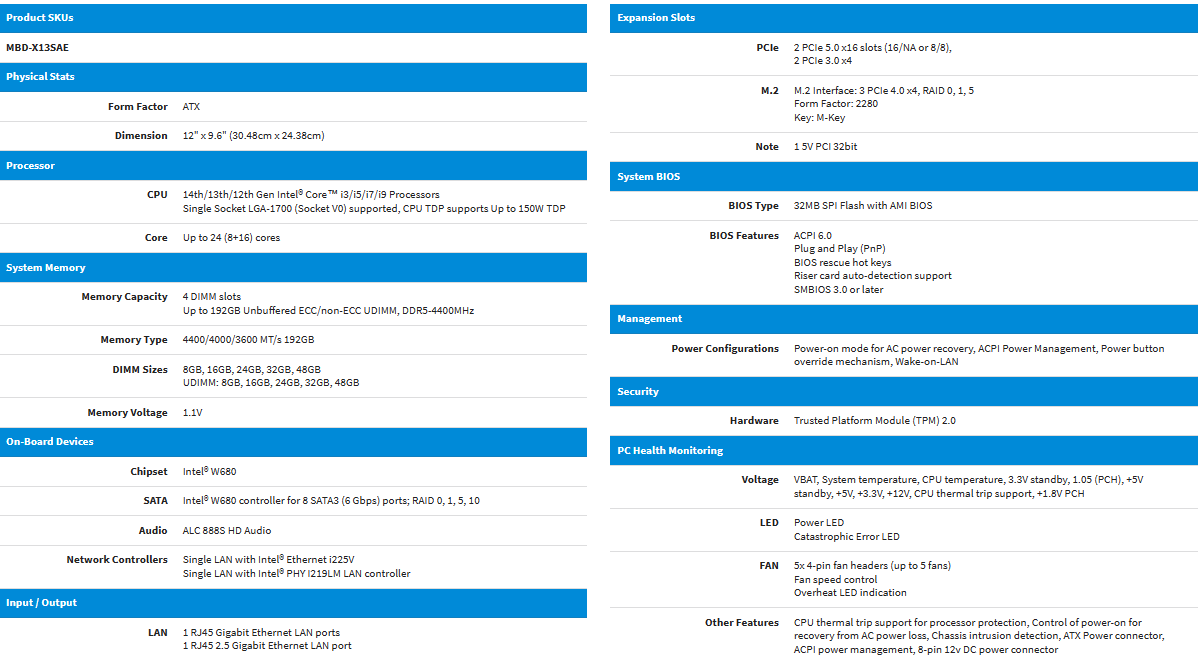The image size is (1198, 658).
Task: Click the 14th/13th/12th Gen Intel Core processors line
Action: (311, 194)
